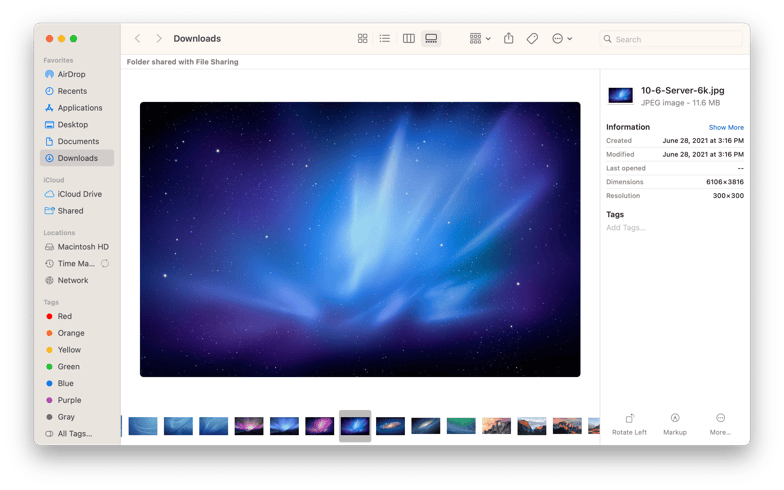Open iCloud Drive in the sidebar
This screenshot has height=490, width=784.
click(x=76, y=194)
